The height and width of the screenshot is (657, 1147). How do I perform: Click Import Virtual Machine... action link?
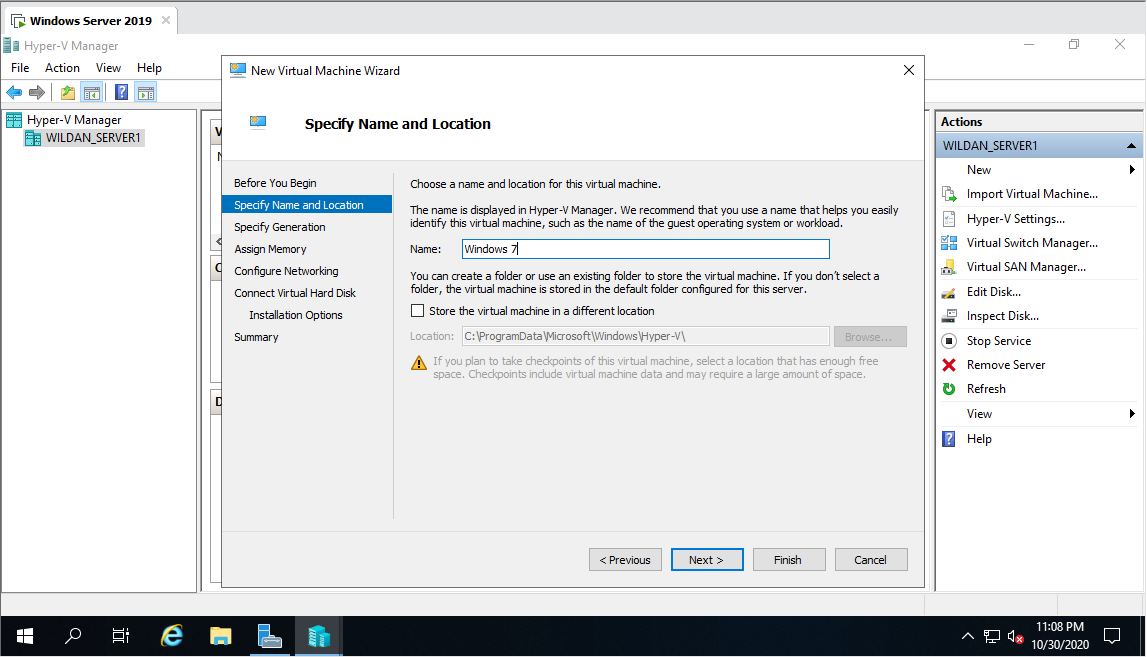1031,194
